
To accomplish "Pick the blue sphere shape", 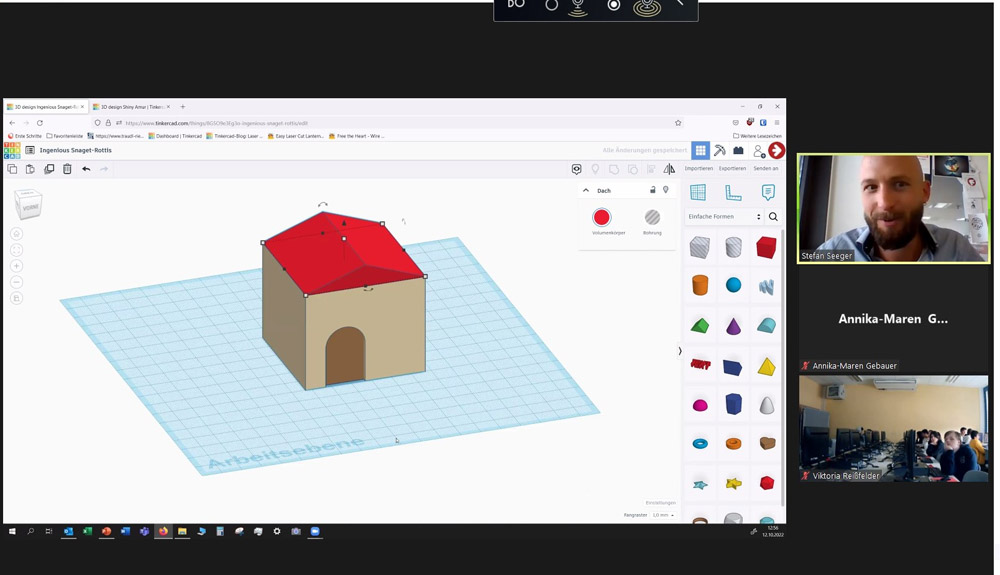I will 733,285.
